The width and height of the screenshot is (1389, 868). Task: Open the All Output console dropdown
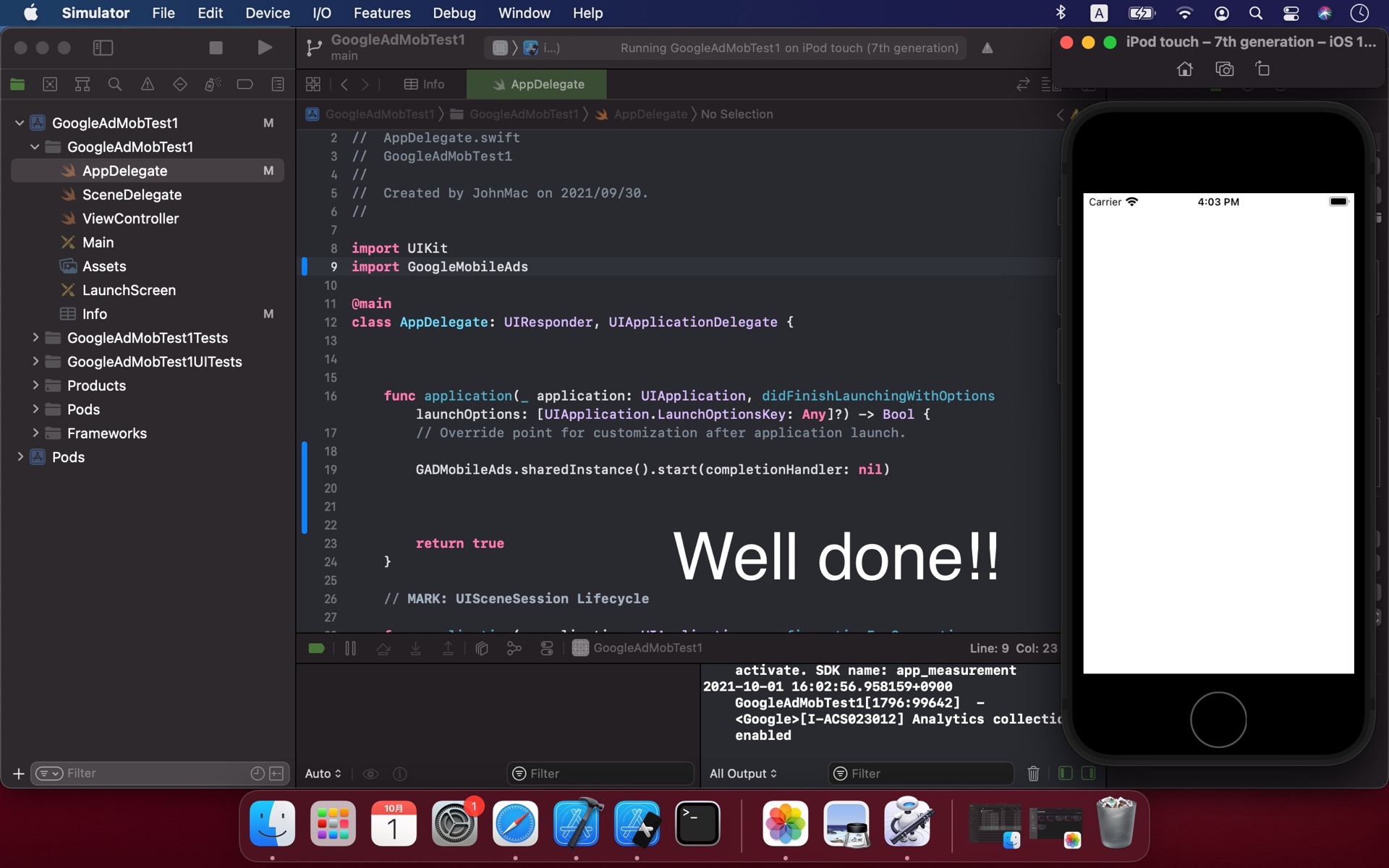click(743, 774)
